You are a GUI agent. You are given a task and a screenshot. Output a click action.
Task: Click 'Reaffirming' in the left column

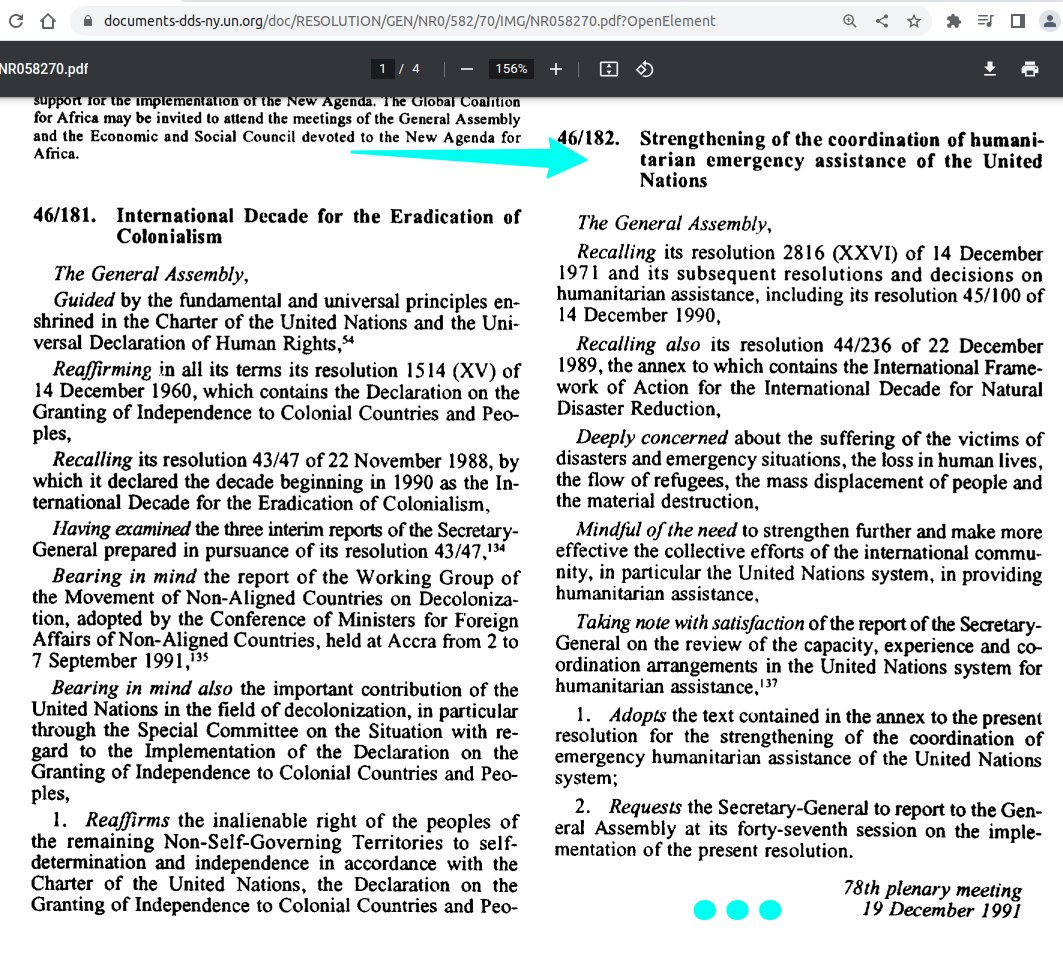pos(102,370)
